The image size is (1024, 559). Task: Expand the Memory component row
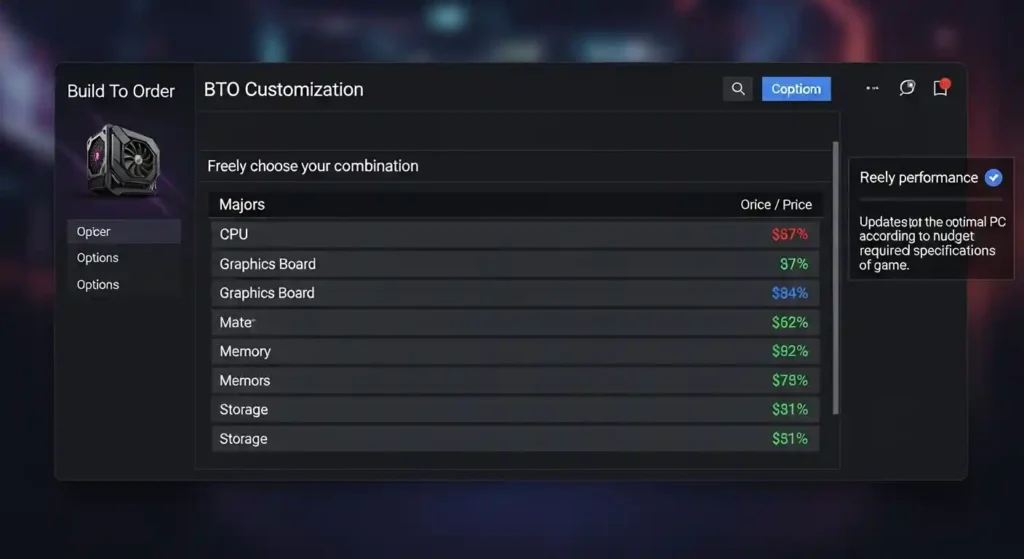(x=515, y=351)
